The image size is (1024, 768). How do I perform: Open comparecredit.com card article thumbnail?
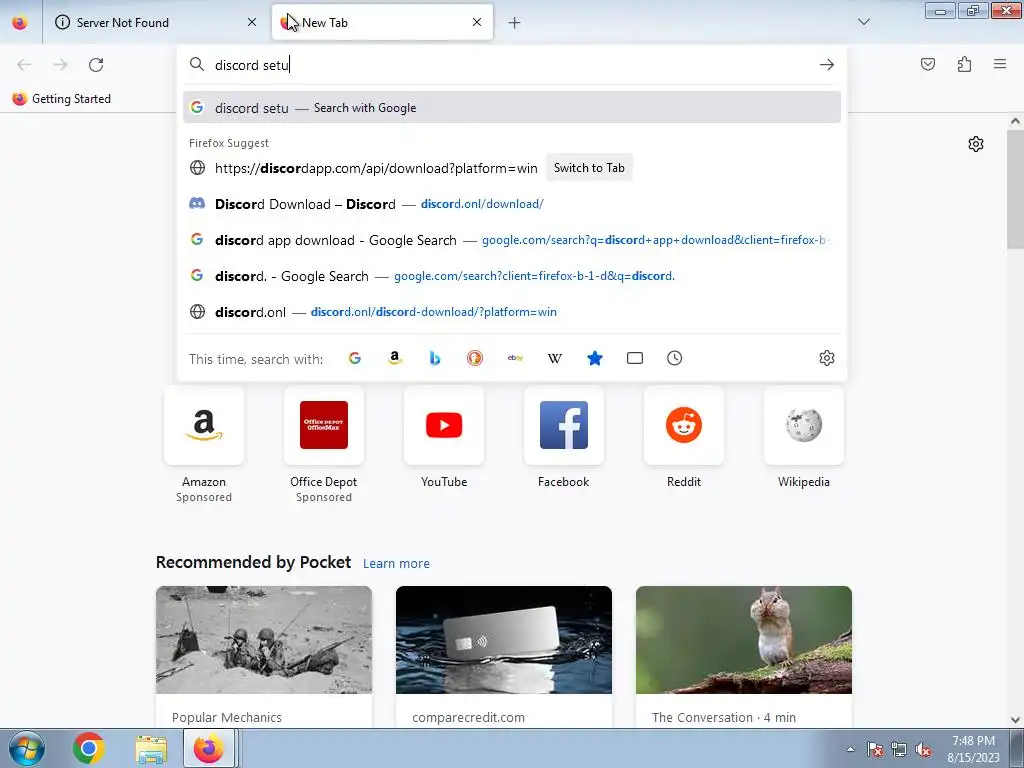pyautogui.click(x=504, y=640)
